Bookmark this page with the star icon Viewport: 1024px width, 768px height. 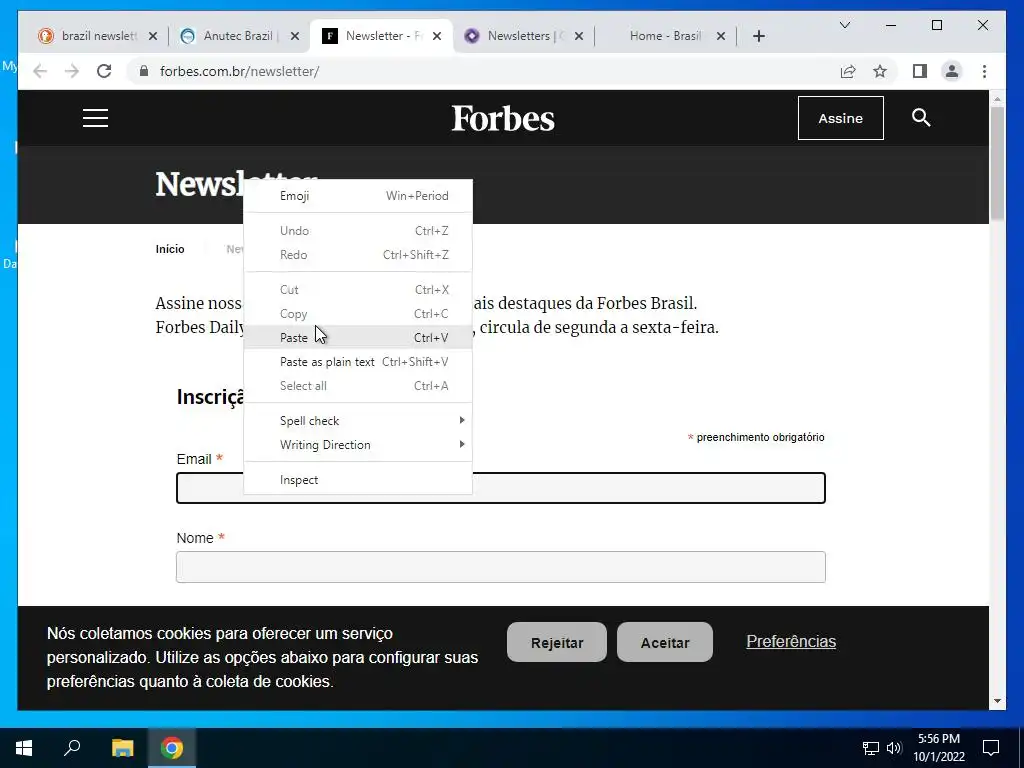pos(880,71)
